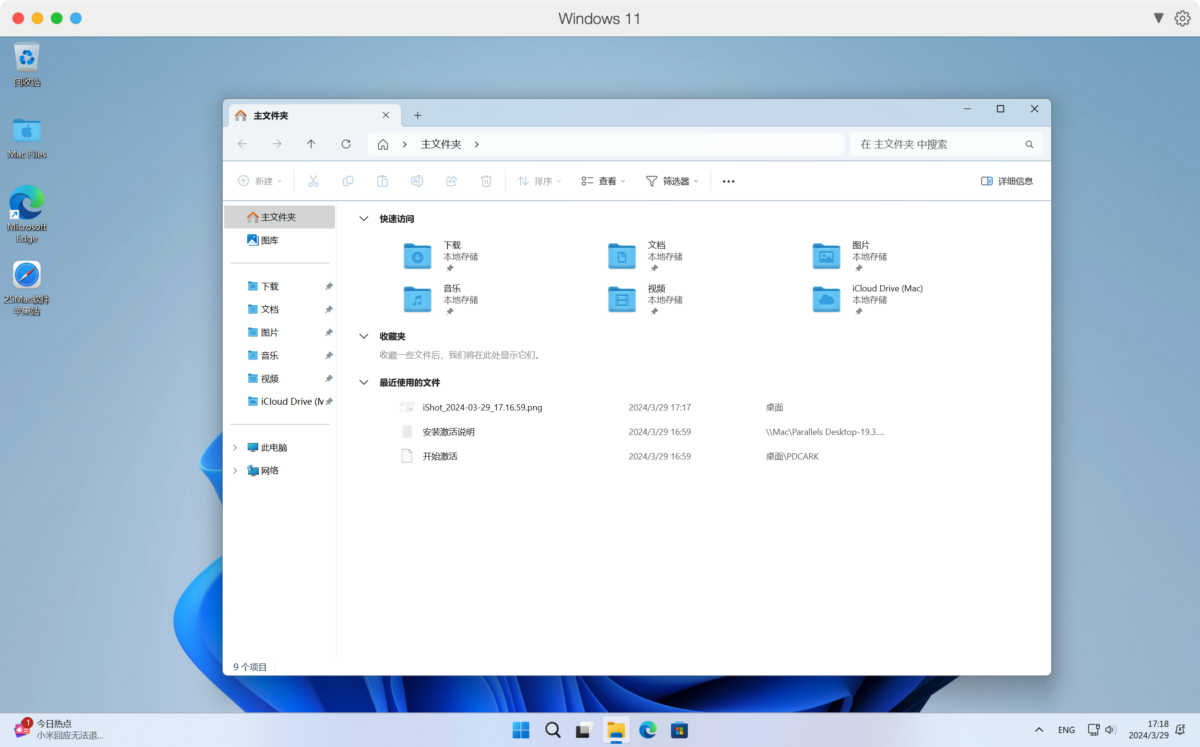Select the 主文件夹 tab
Image resolution: width=1200 pixels, height=747 pixels.
coord(313,116)
